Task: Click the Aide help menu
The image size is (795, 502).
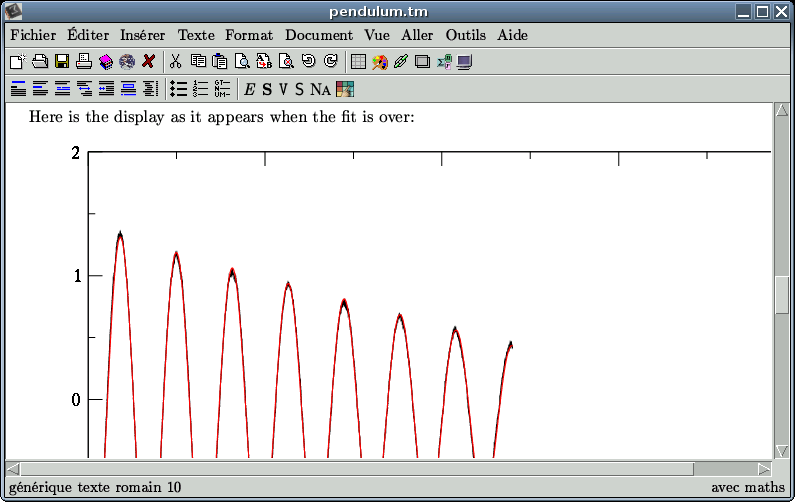Action: (513, 35)
